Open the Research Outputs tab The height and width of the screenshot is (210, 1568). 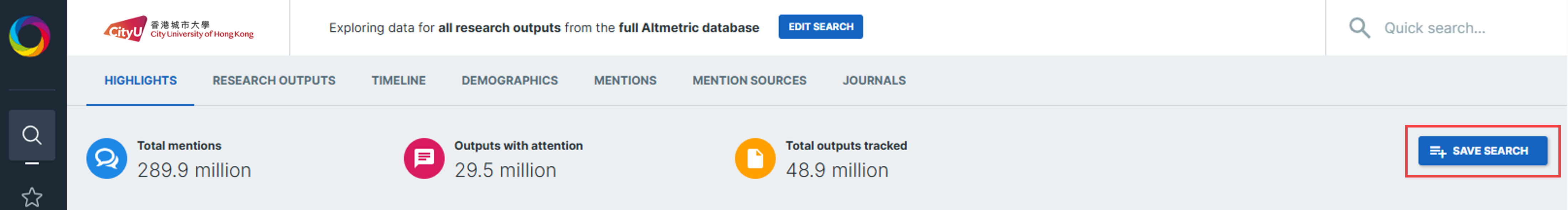(273, 81)
